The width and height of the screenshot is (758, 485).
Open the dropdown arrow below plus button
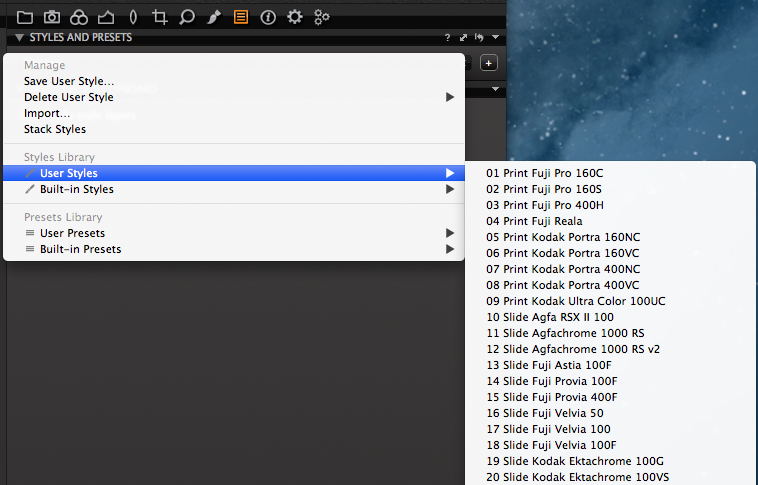[x=496, y=89]
